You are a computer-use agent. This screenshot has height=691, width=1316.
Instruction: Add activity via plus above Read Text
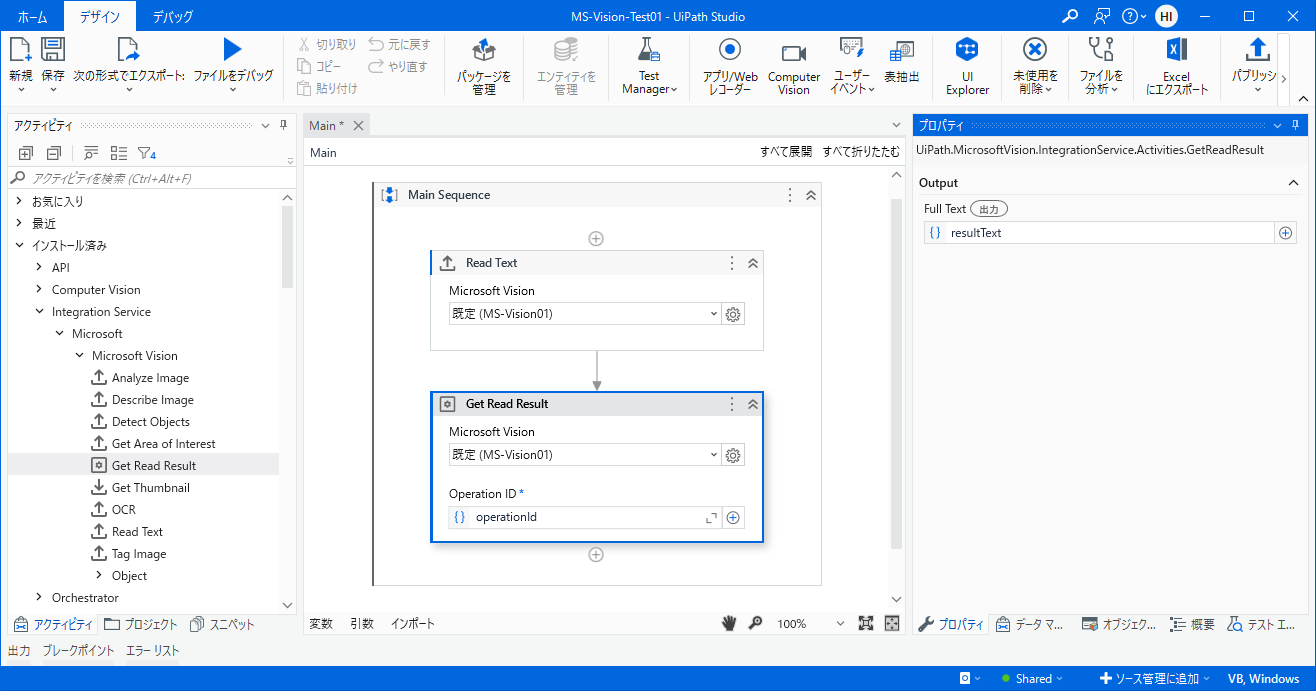click(x=596, y=238)
